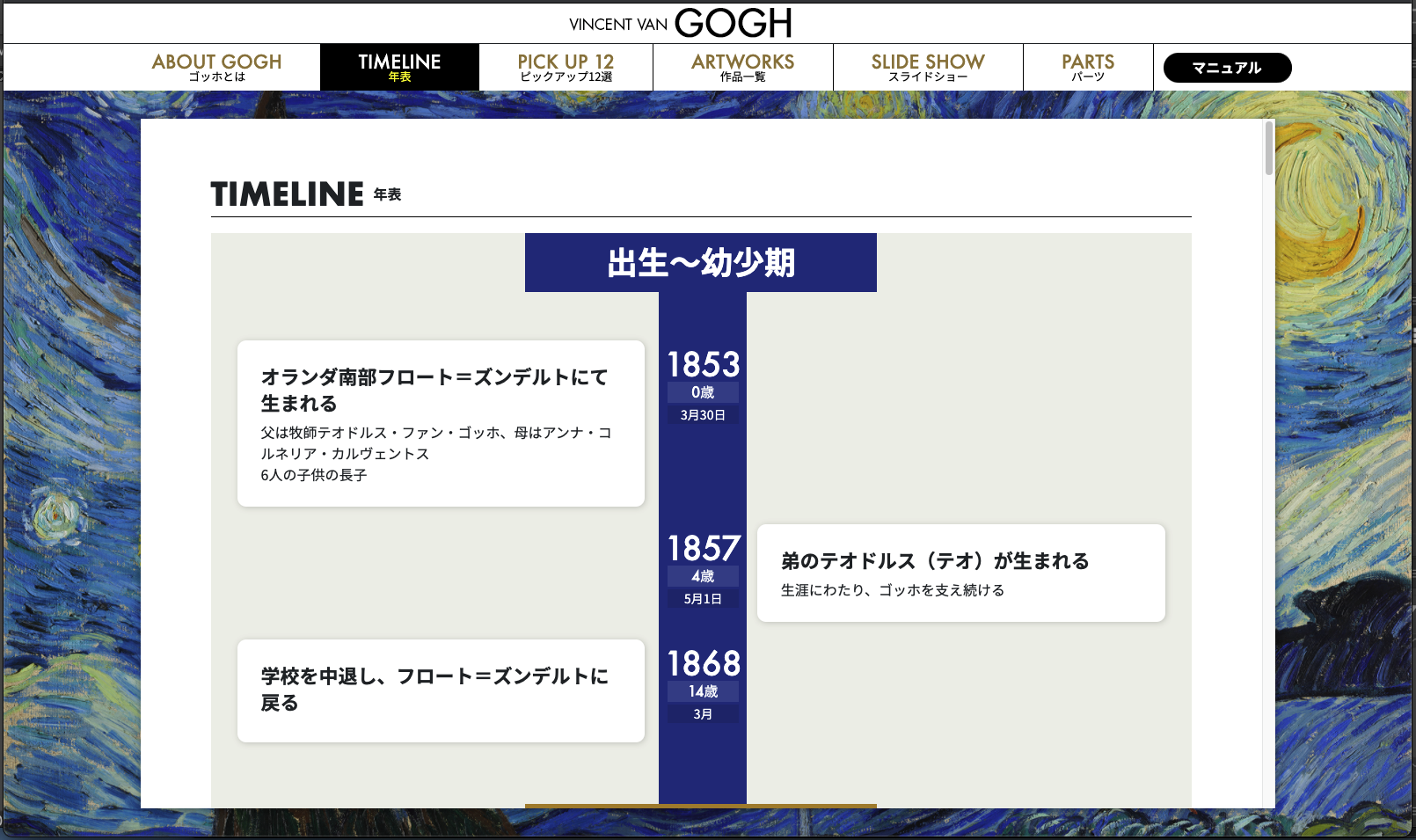1416x840 pixels.
Task: Select the TIMELINE tab in the navigation
Action: tap(398, 66)
